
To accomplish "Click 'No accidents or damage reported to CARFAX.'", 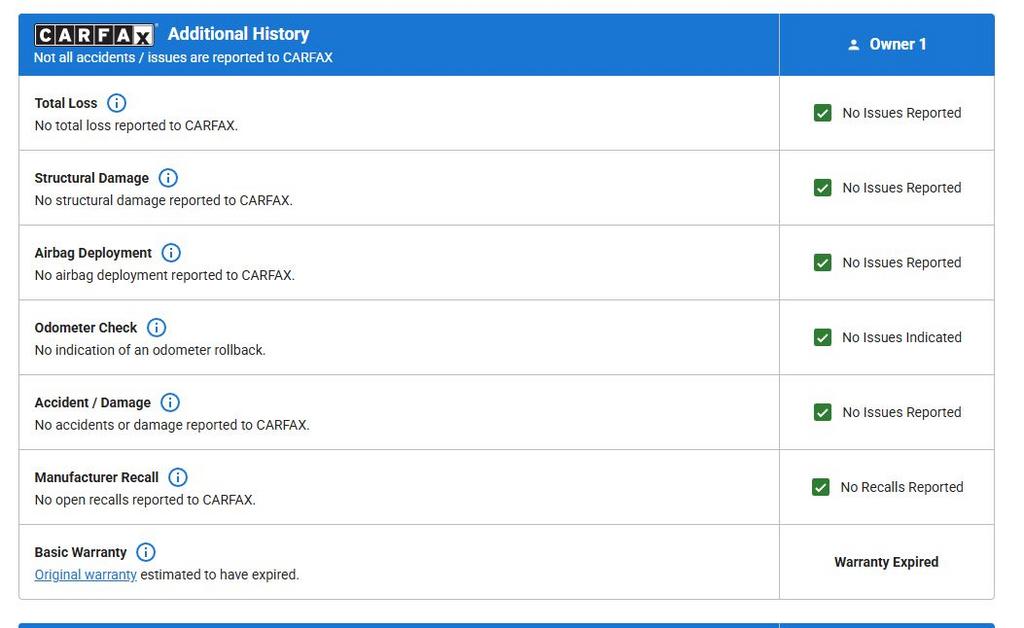I will tap(172, 425).
